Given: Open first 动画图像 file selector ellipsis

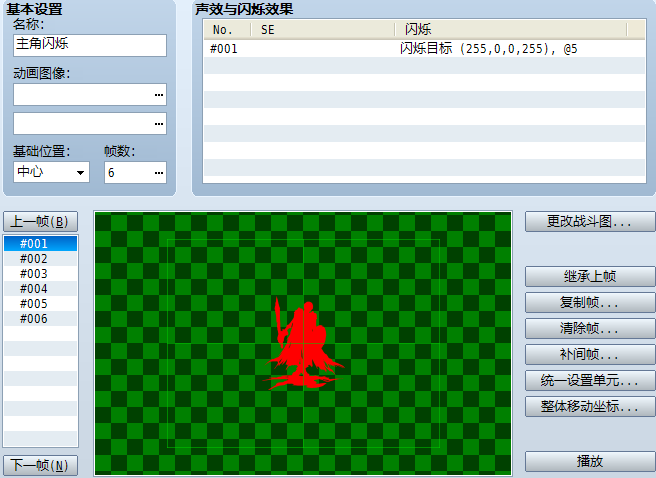Looking at the screenshot, I should (x=159, y=95).
